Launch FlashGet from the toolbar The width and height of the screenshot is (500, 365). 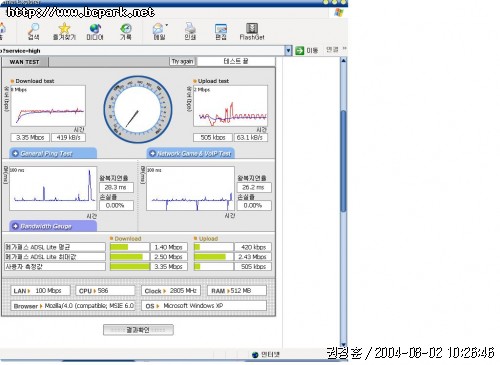(x=252, y=31)
